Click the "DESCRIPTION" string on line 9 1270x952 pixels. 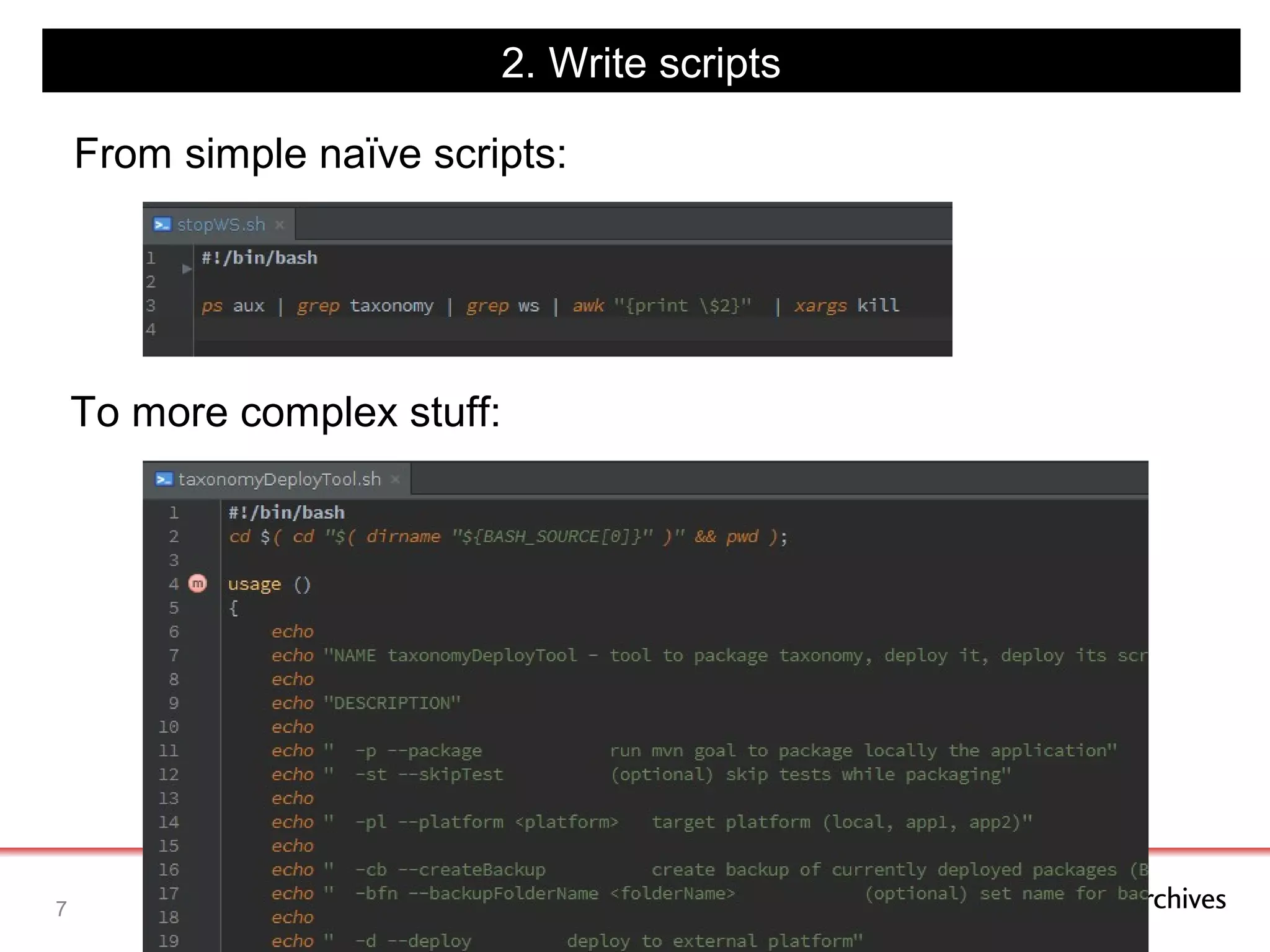pos(392,703)
